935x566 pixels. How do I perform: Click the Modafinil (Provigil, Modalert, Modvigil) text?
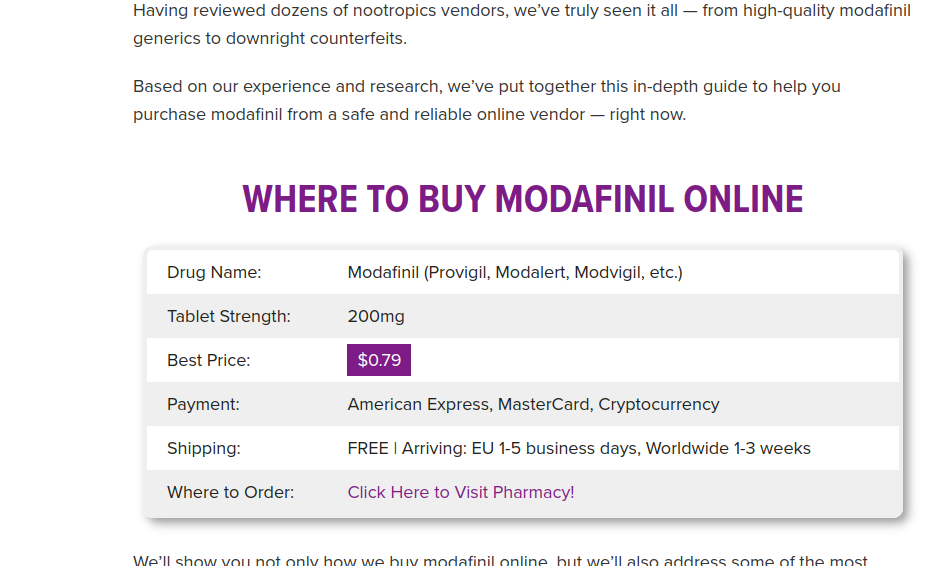[515, 273]
